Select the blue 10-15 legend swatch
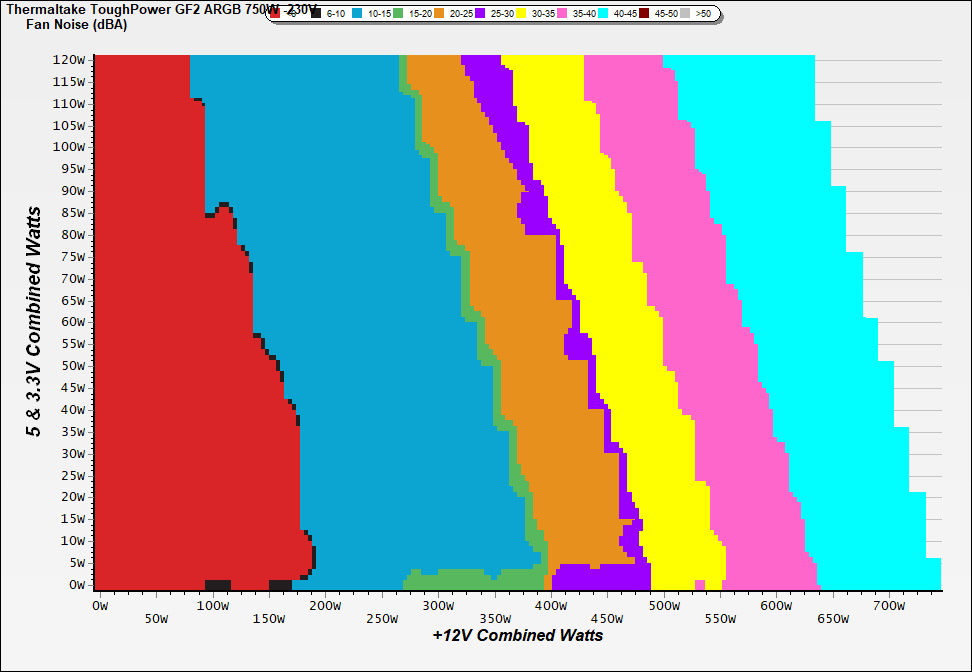This screenshot has height=672, width=972. 359,14
